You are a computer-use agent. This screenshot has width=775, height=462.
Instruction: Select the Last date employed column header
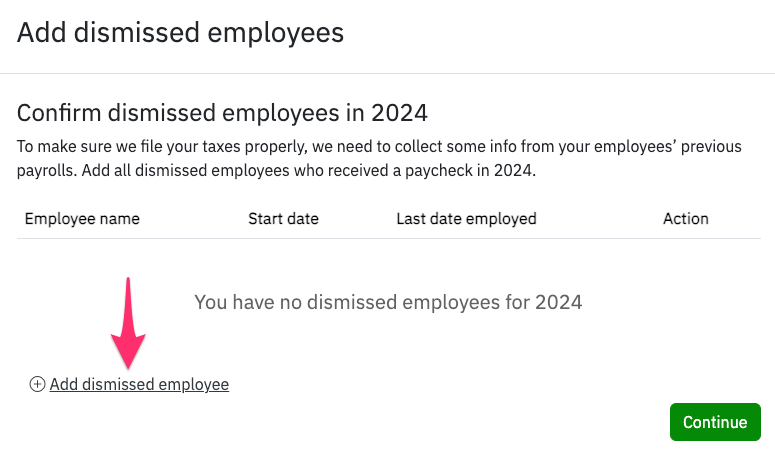pos(466,218)
